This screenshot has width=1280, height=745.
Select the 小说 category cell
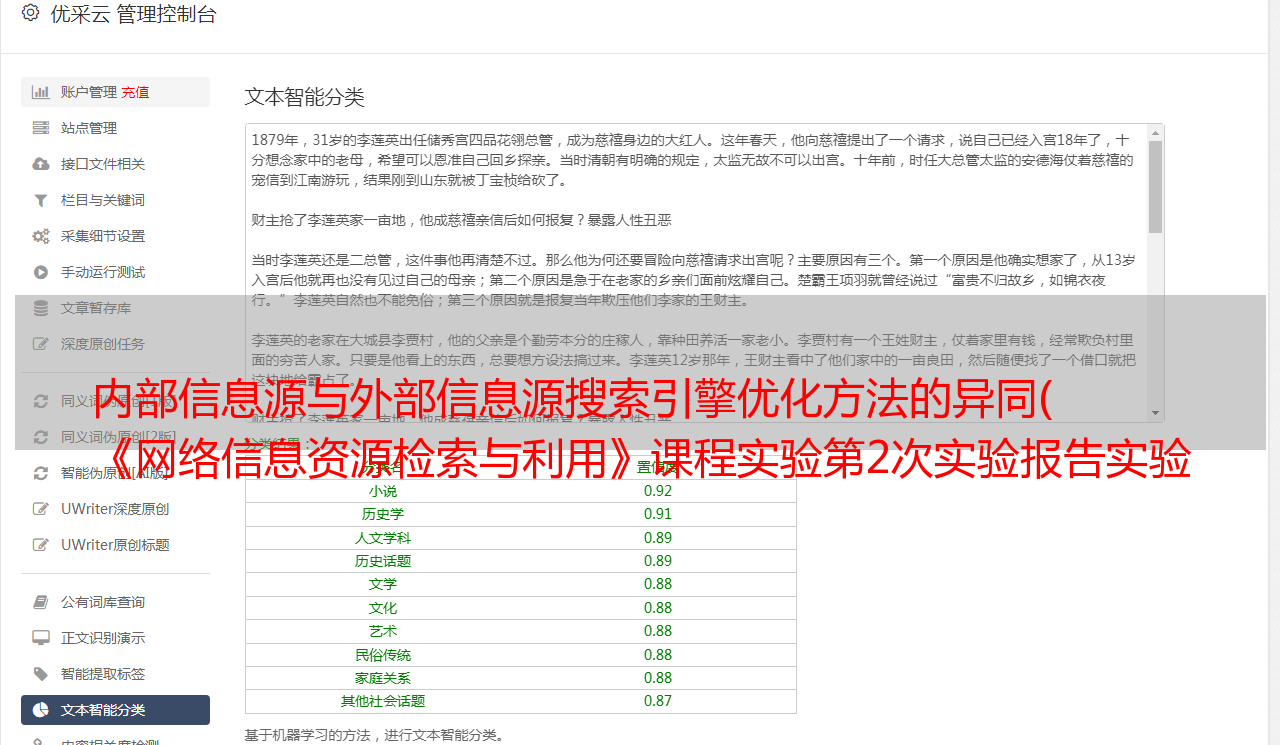point(383,491)
